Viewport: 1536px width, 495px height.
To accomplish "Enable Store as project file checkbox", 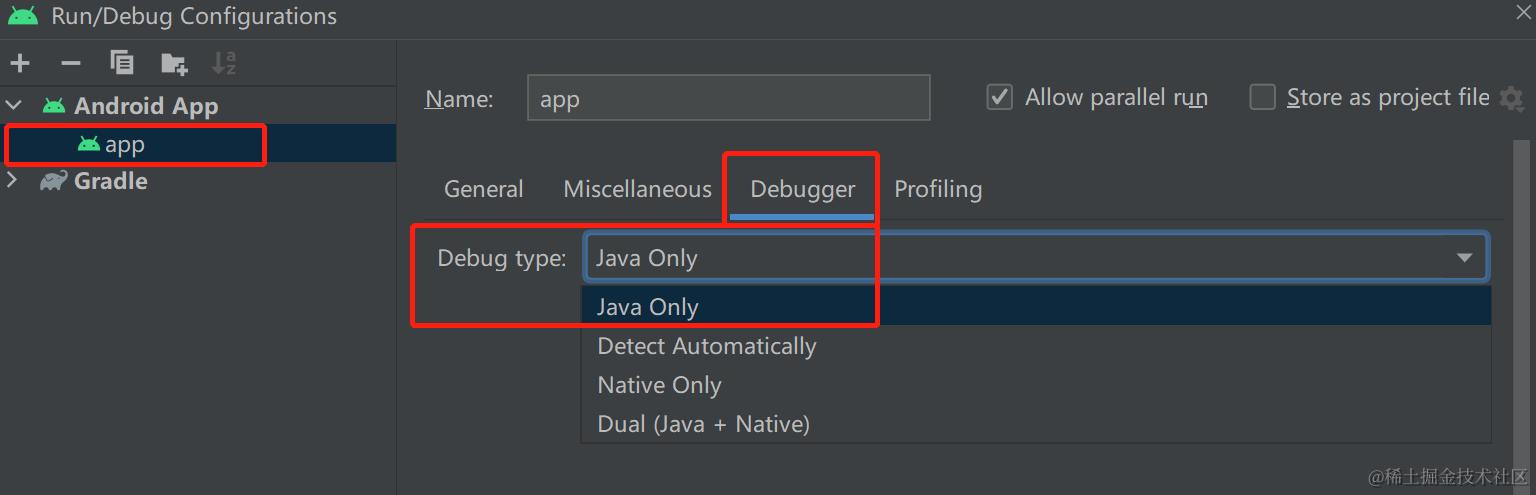I will (x=1263, y=97).
